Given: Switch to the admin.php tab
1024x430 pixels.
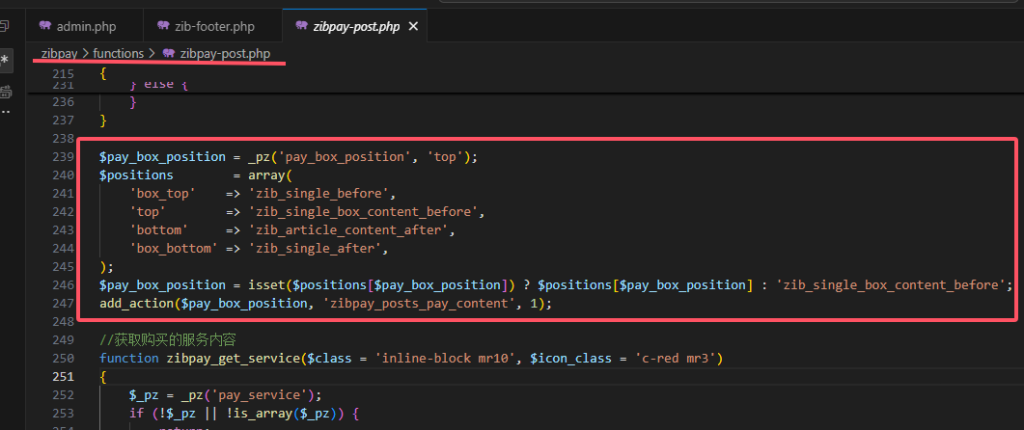Looking at the screenshot, I should pyautogui.click(x=86, y=25).
